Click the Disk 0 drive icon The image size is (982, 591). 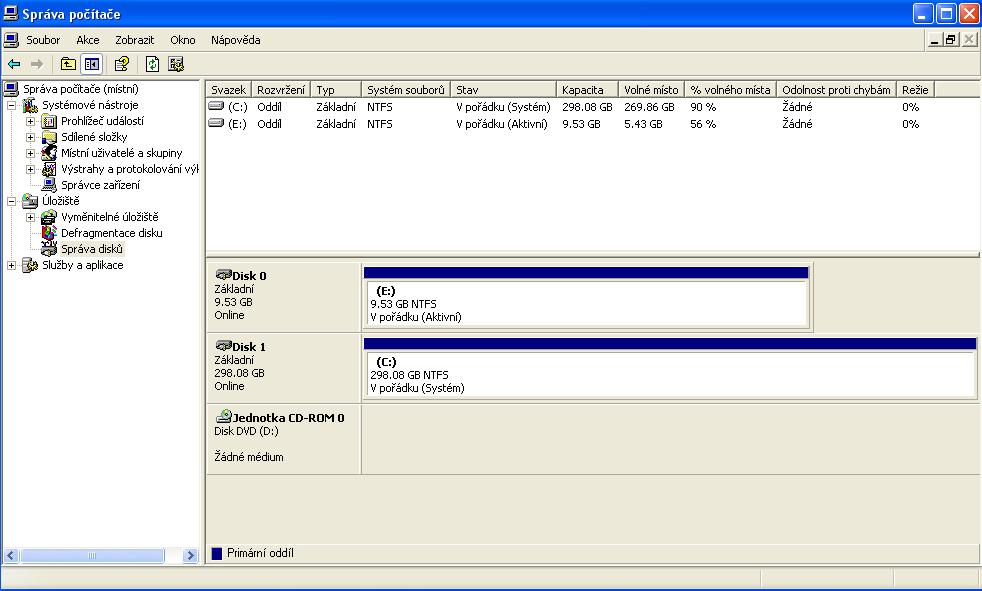[223, 275]
